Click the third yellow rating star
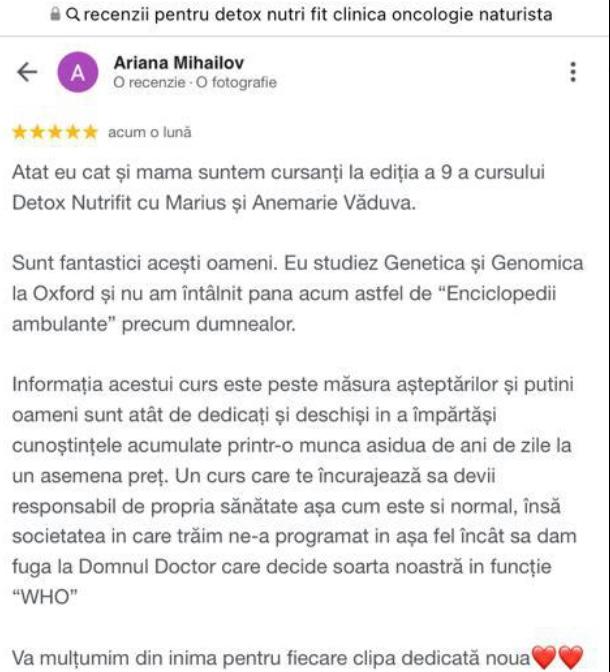The image size is (610, 672). click(55, 132)
